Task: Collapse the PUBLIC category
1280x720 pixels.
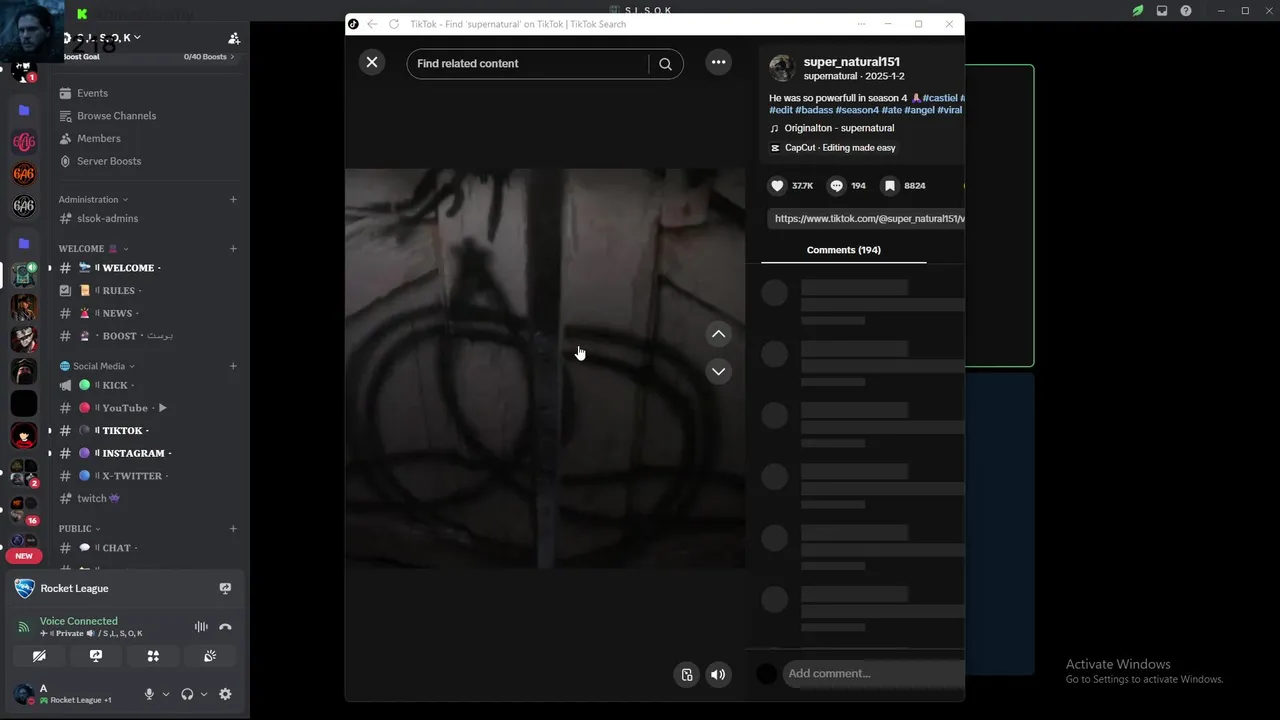Action: [80, 528]
